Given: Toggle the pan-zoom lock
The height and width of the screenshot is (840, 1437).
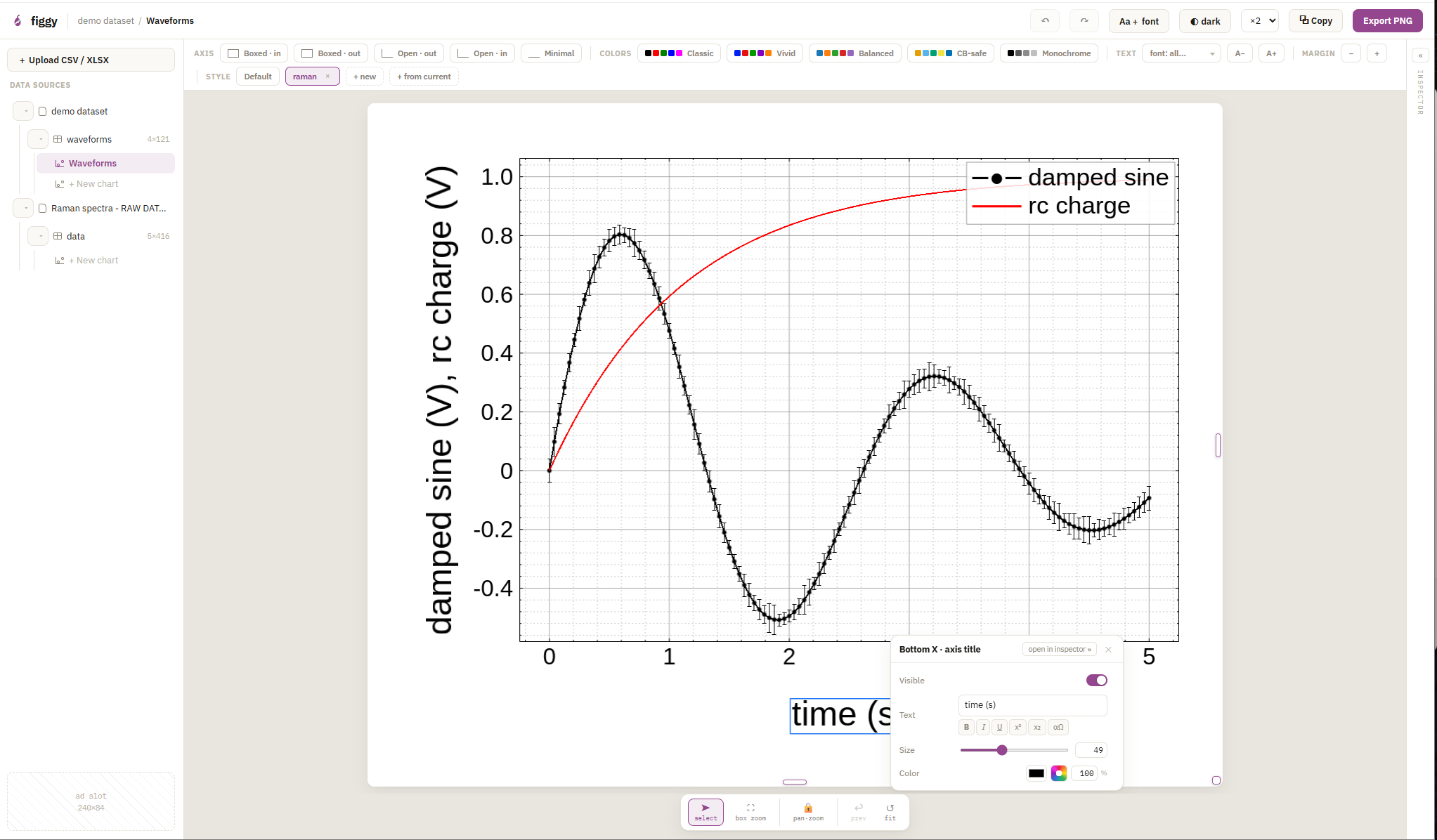Looking at the screenshot, I should click(808, 812).
